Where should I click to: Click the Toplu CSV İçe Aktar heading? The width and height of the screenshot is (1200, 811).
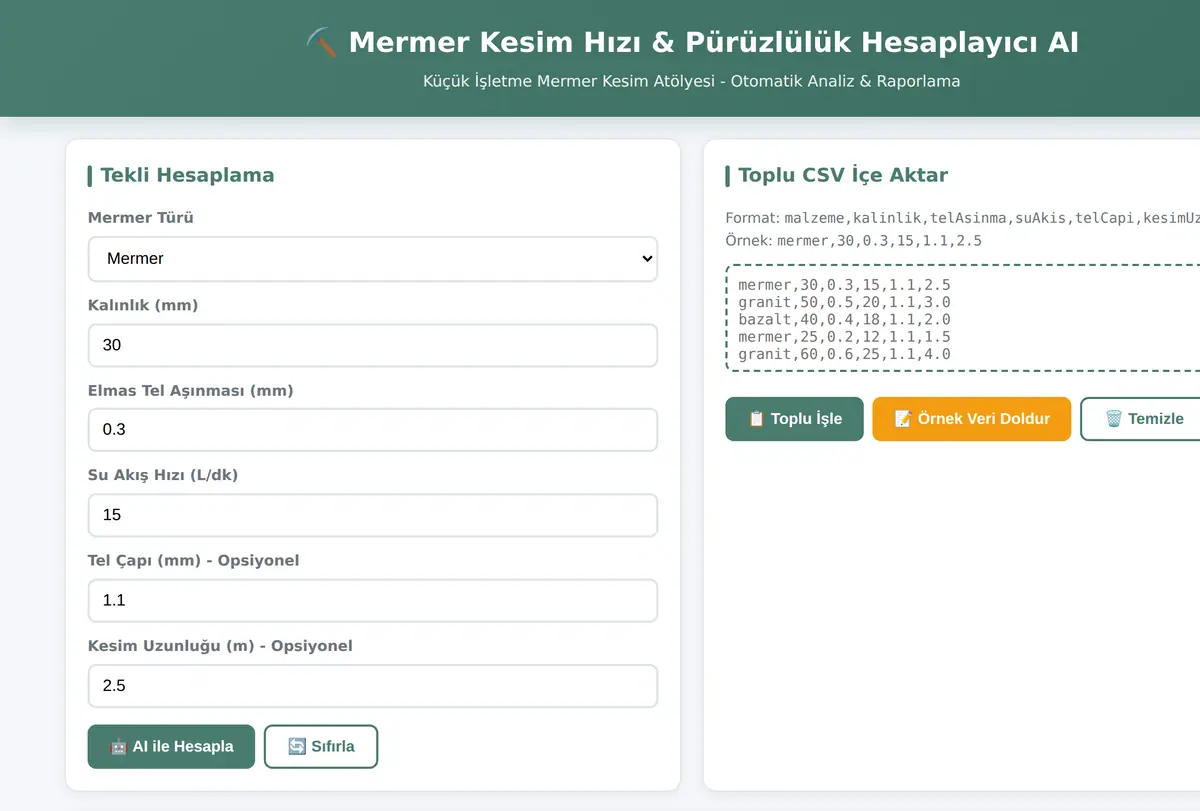[843, 175]
